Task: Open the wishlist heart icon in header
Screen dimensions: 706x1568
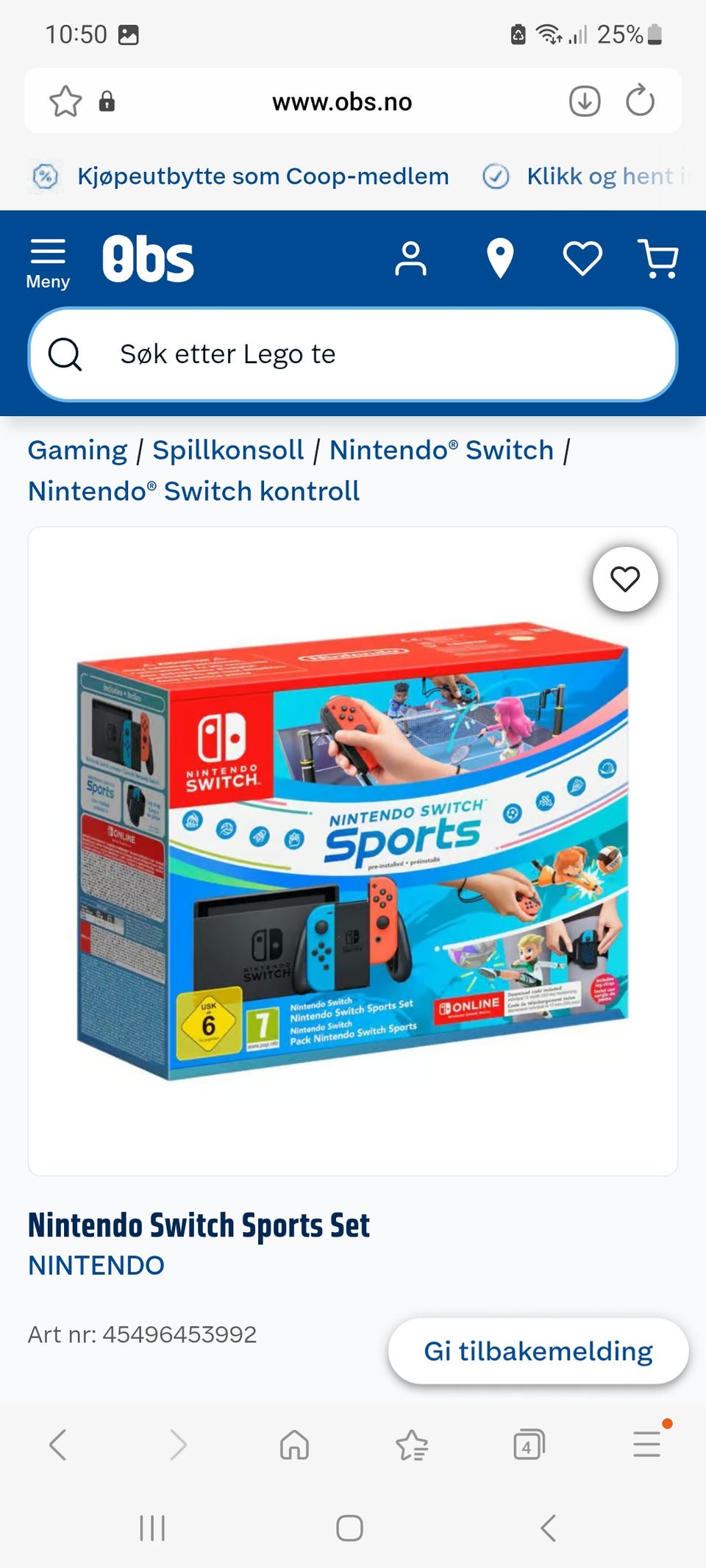Action: tap(582, 259)
